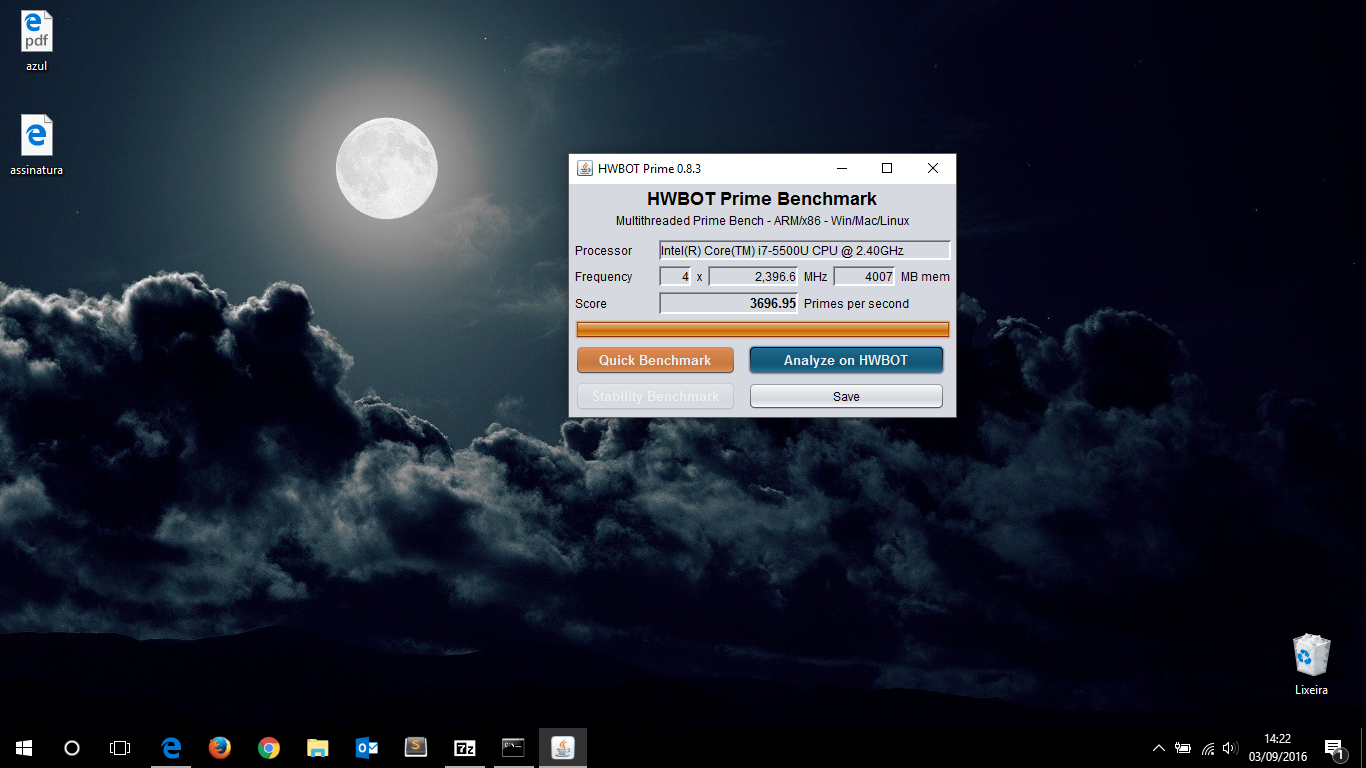The image size is (1366, 768).
Task: Open 7-Zip from taskbar
Action: (x=464, y=748)
